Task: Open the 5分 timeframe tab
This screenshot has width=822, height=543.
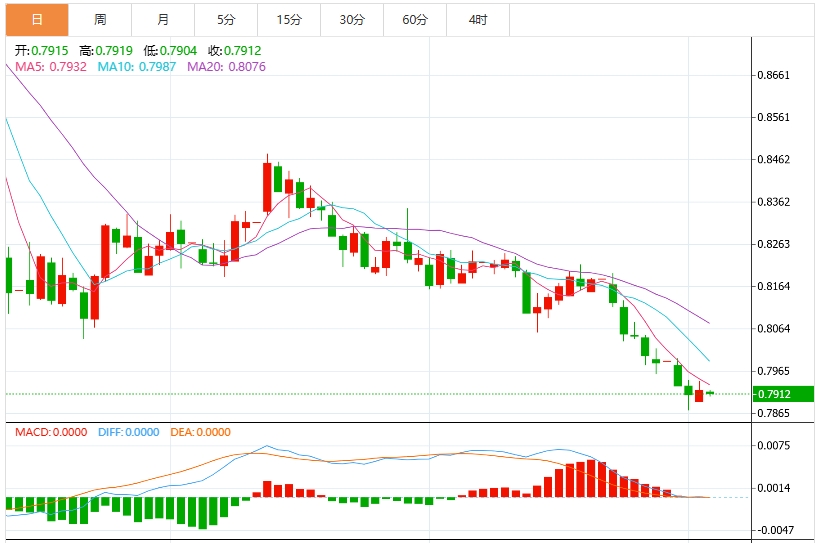Action: click(226, 20)
